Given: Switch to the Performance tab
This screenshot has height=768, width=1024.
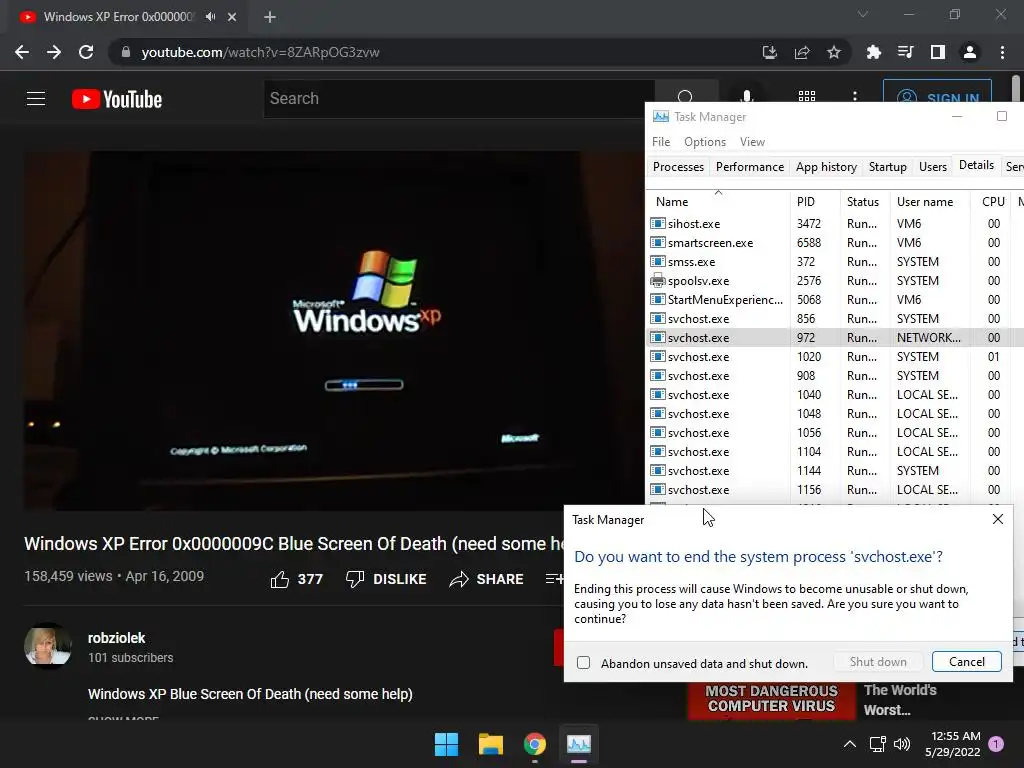Looking at the screenshot, I should [x=750, y=167].
